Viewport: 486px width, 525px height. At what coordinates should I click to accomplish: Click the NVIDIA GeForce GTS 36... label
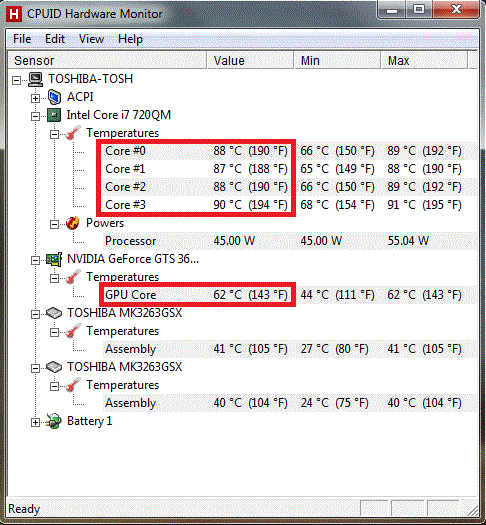(133, 259)
